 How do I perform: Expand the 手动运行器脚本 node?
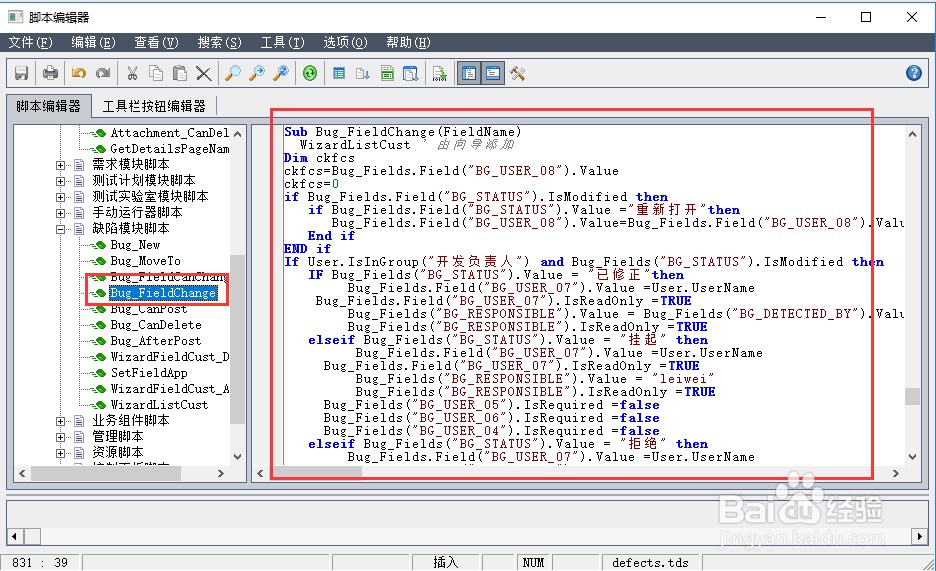60,213
